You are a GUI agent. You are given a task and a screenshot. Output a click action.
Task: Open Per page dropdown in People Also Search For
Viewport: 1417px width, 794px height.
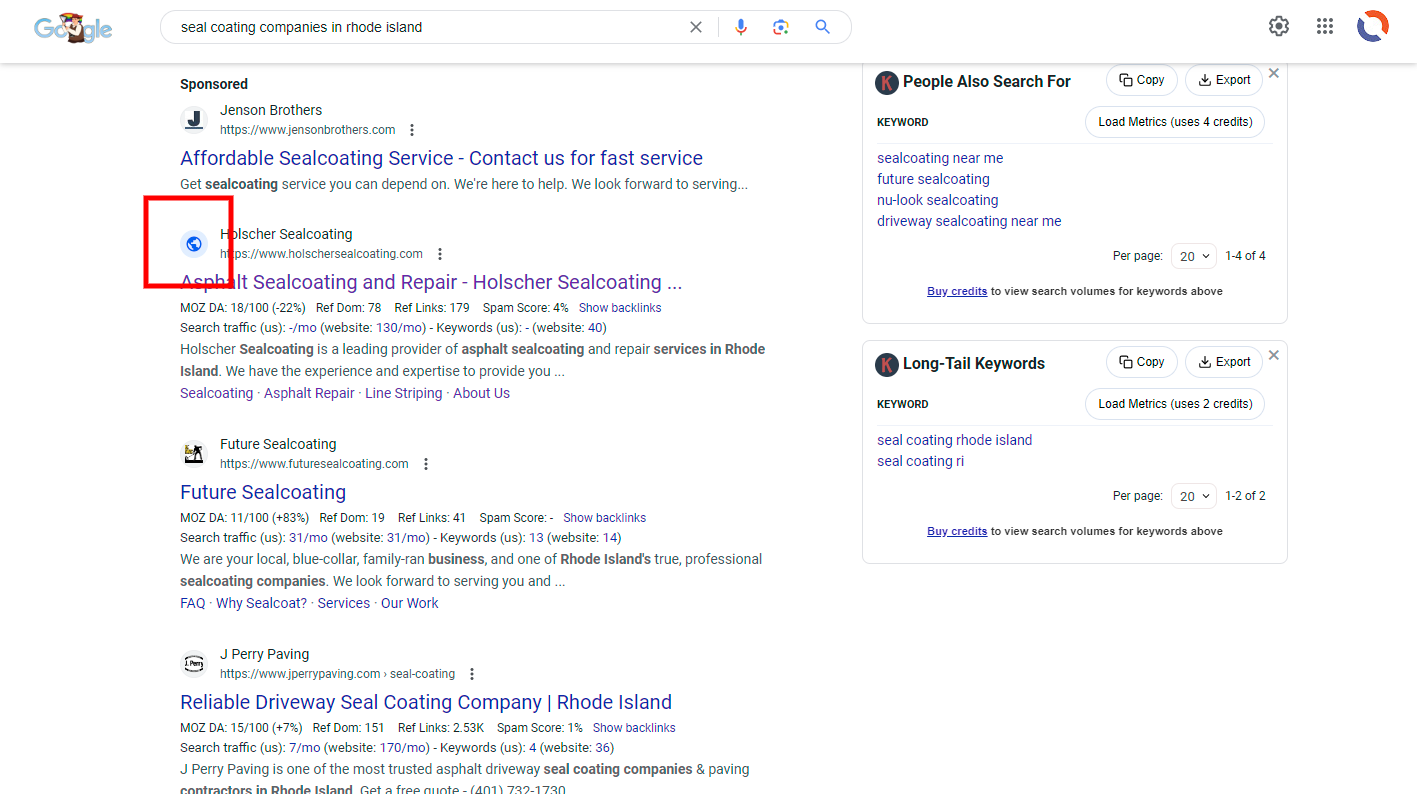[x=1193, y=256]
